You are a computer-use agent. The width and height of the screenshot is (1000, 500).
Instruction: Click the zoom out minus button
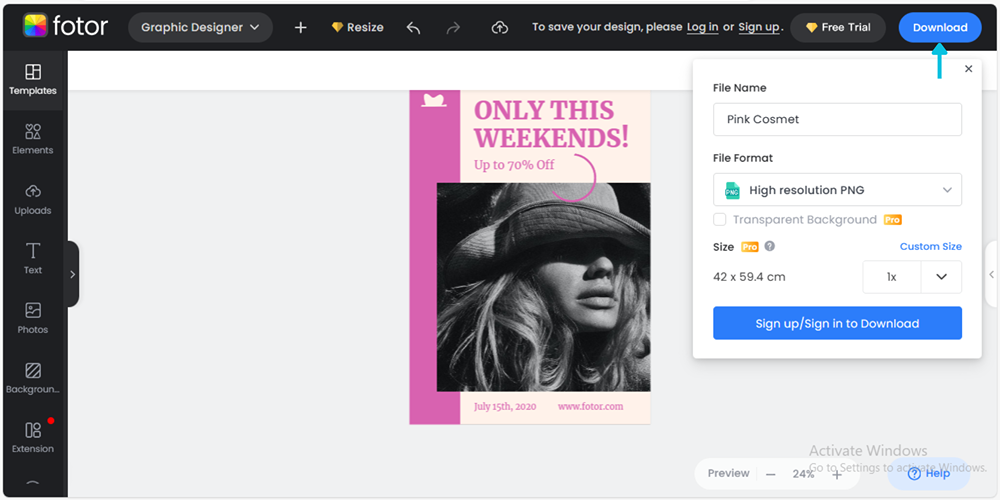coord(771,474)
